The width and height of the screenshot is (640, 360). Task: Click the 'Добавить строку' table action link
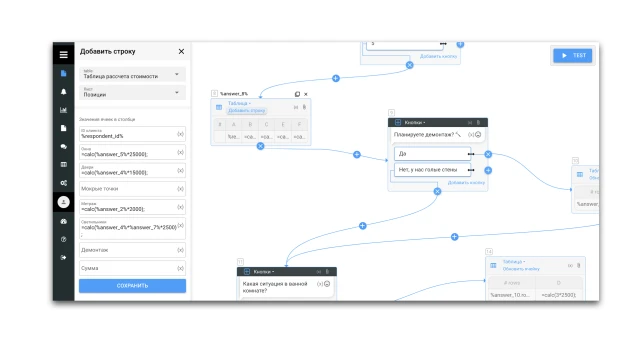(247, 111)
